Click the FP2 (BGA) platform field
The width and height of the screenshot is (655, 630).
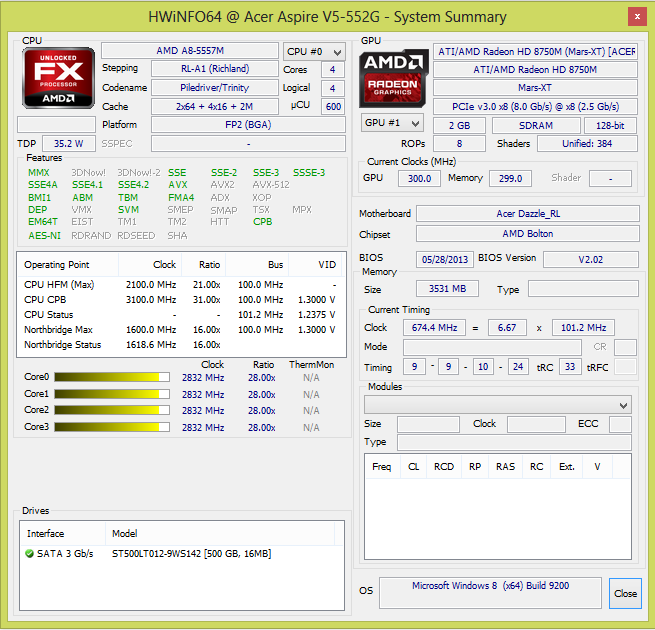(x=249, y=124)
